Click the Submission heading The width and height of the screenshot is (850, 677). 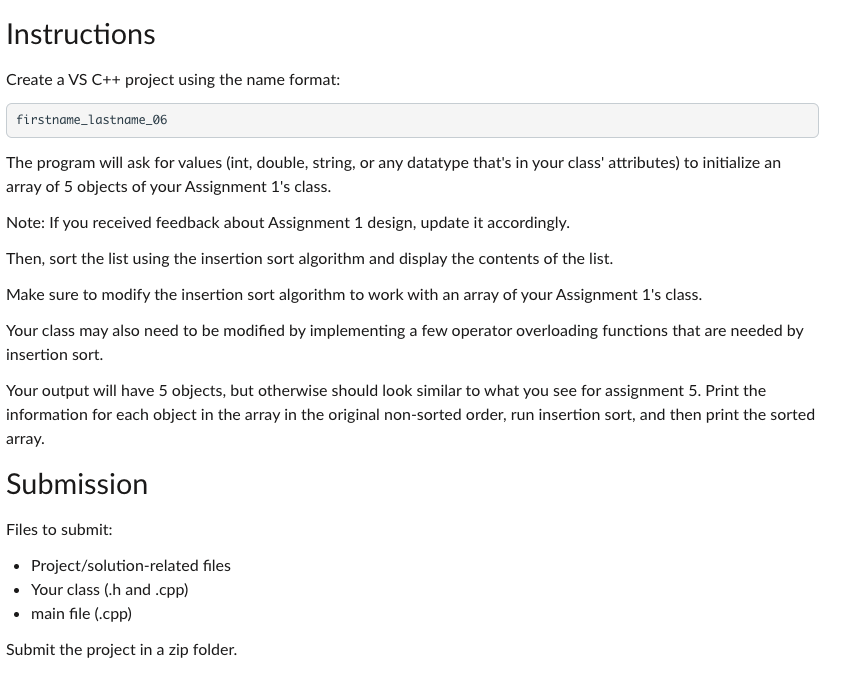click(x=77, y=484)
